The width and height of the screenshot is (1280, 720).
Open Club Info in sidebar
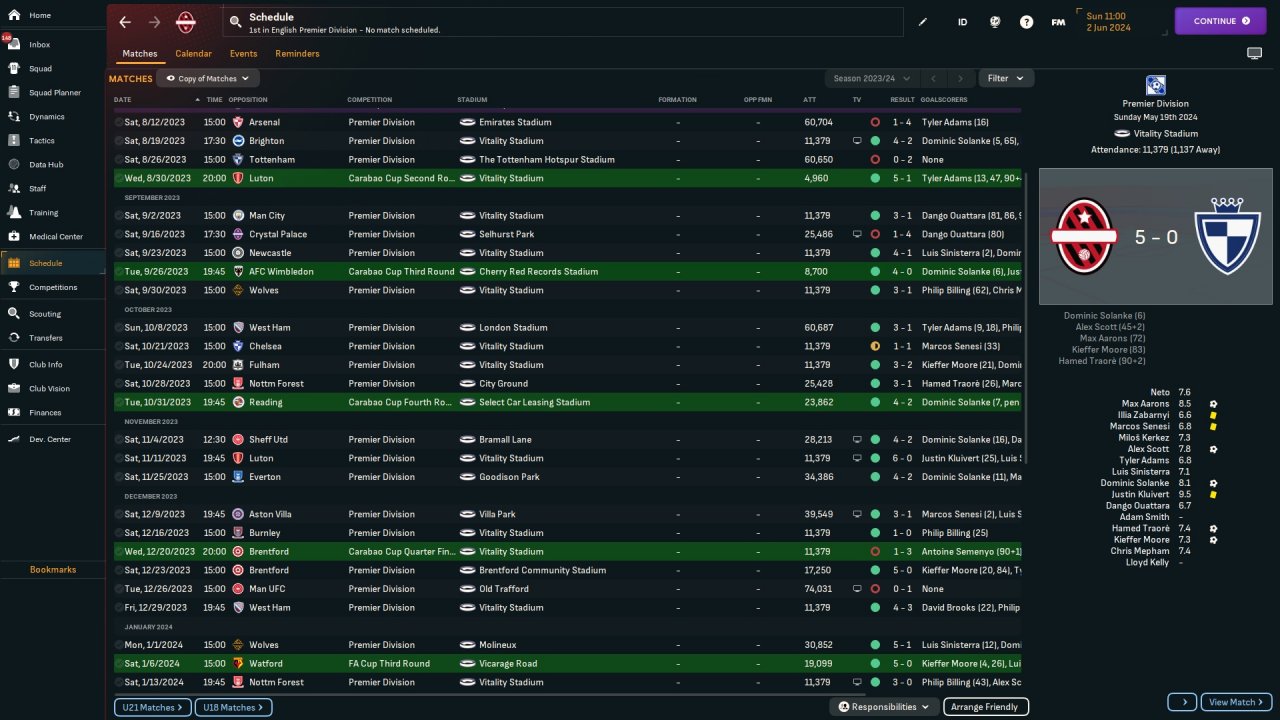(52, 364)
